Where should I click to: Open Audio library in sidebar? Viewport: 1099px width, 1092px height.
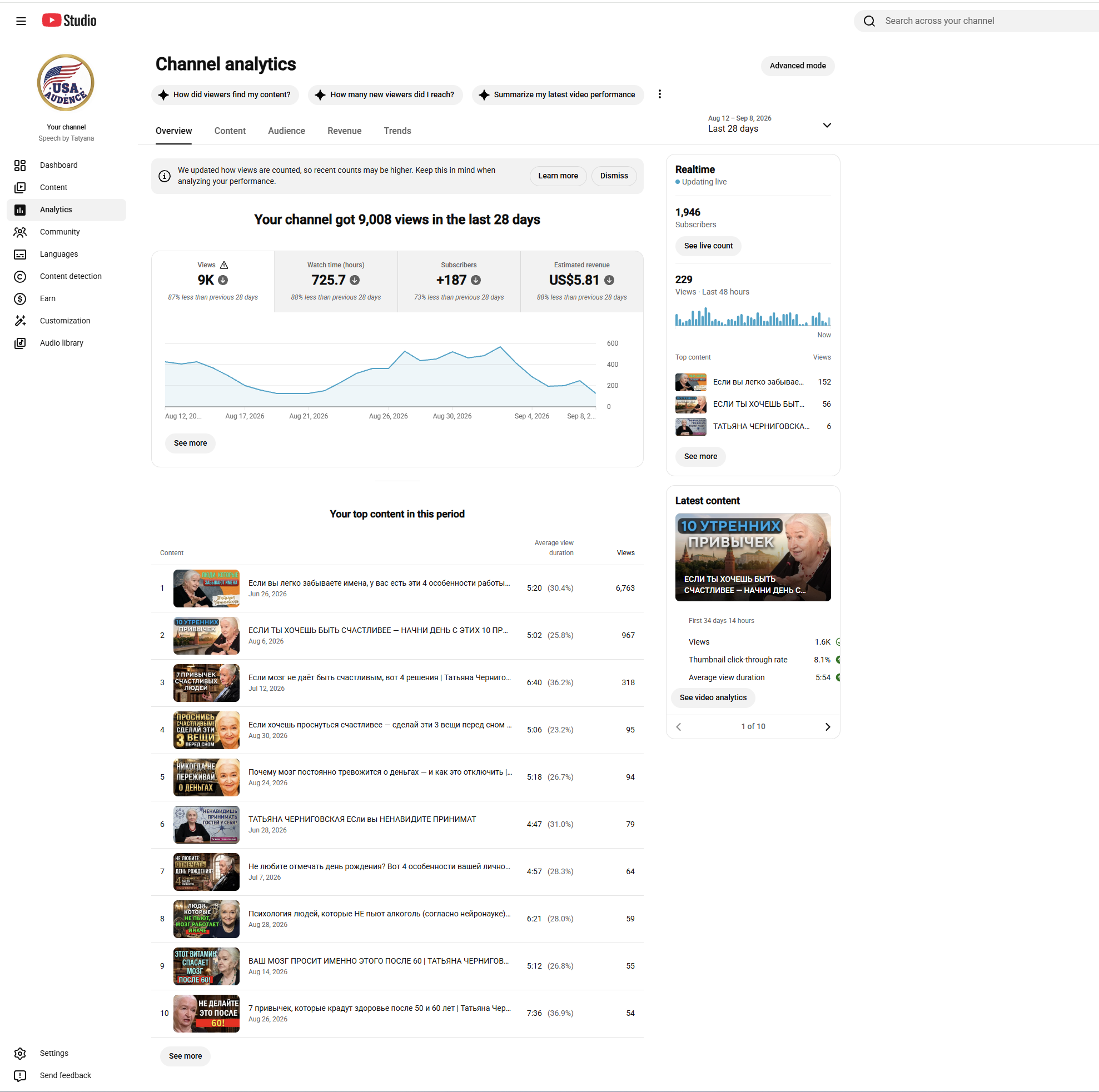tap(66, 342)
